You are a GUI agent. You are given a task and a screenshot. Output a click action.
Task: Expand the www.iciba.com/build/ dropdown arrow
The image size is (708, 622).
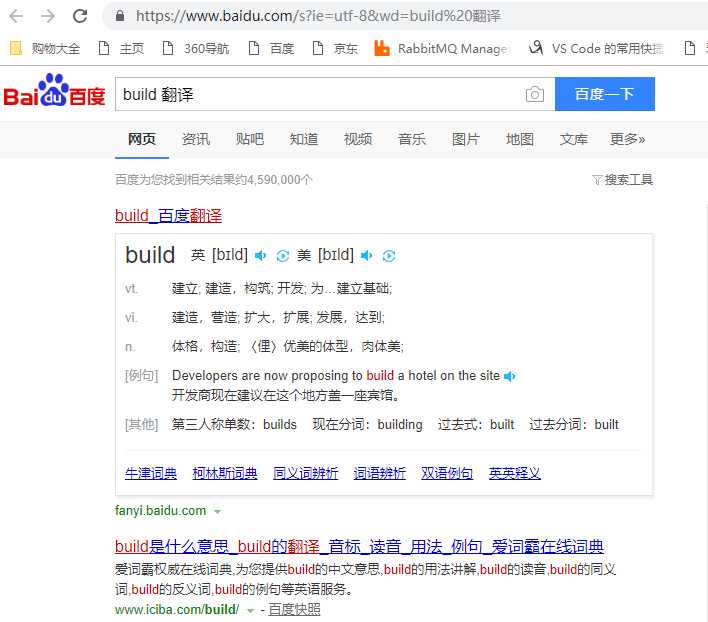(x=251, y=611)
